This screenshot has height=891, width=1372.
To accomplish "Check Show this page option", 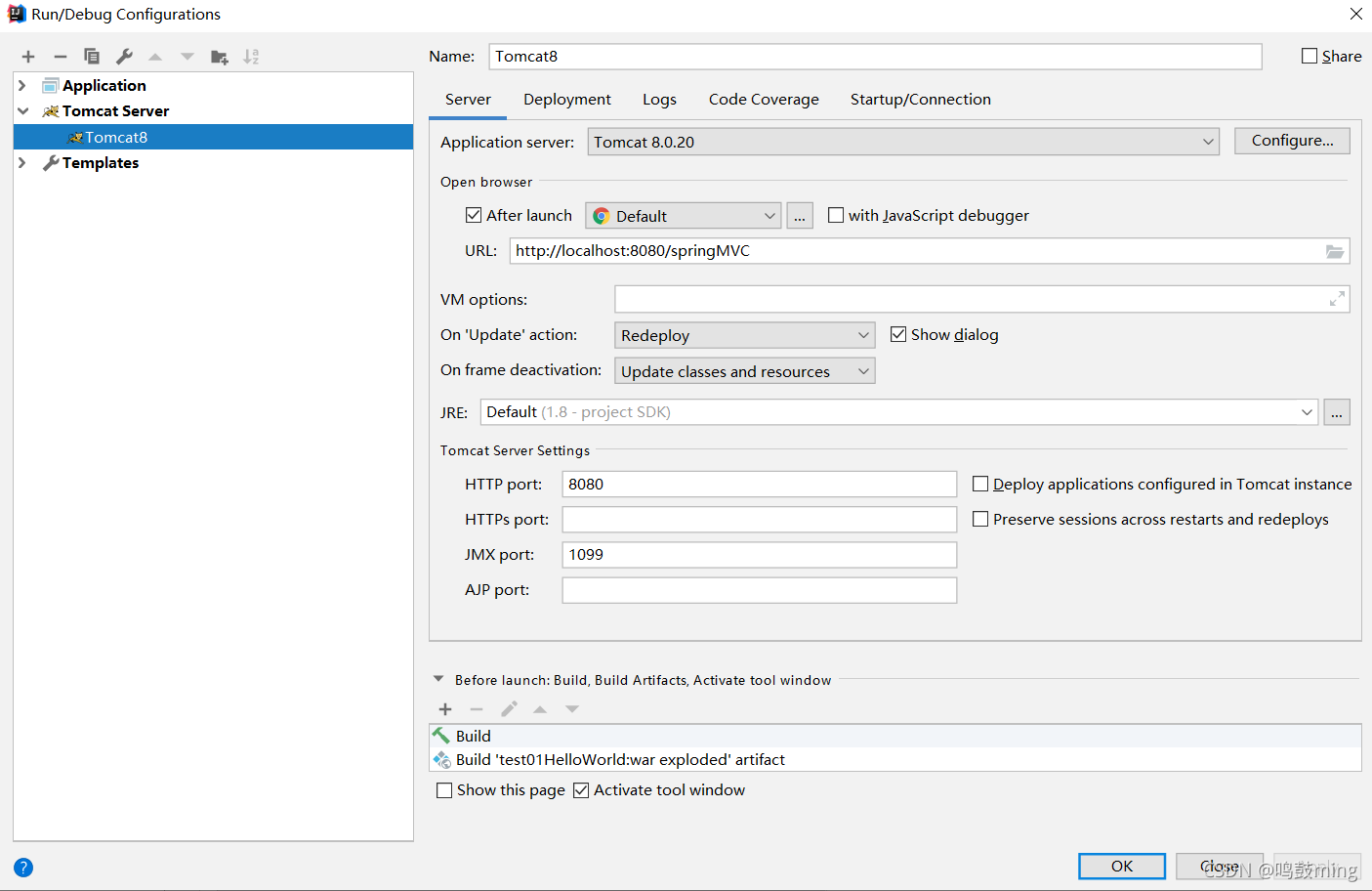I will coord(444,790).
